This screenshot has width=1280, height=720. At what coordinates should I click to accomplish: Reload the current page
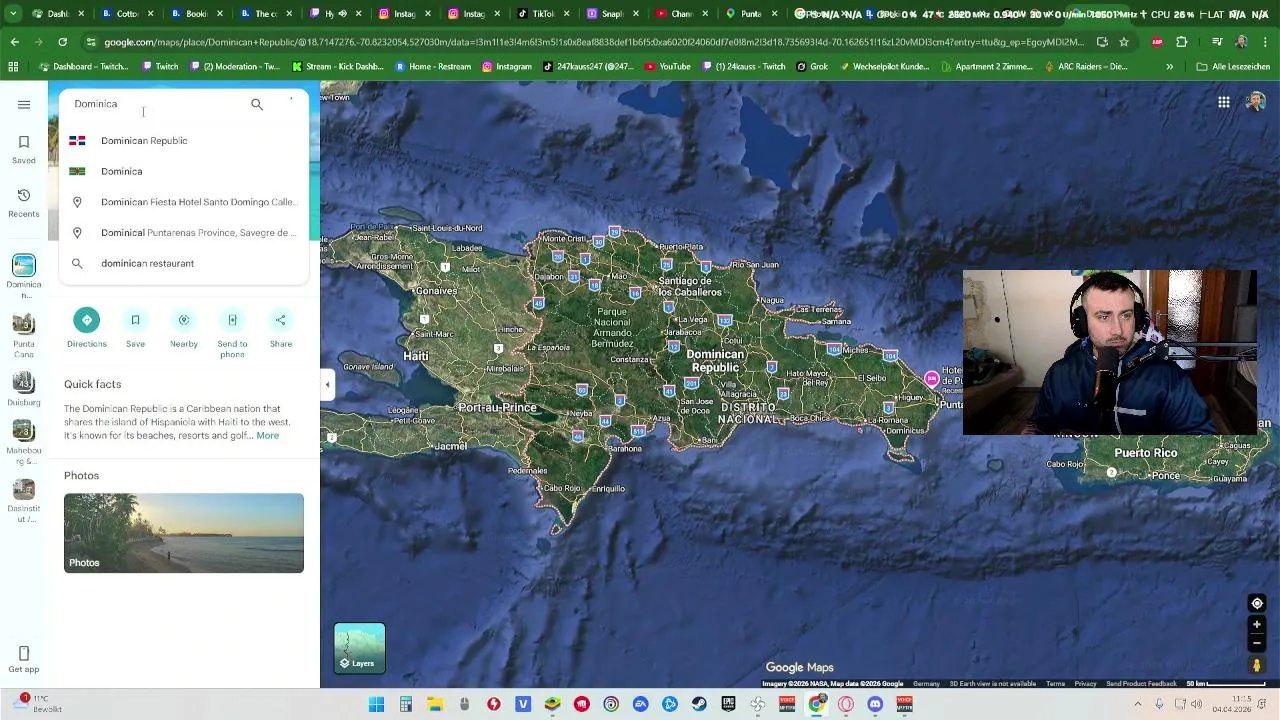[62, 42]
